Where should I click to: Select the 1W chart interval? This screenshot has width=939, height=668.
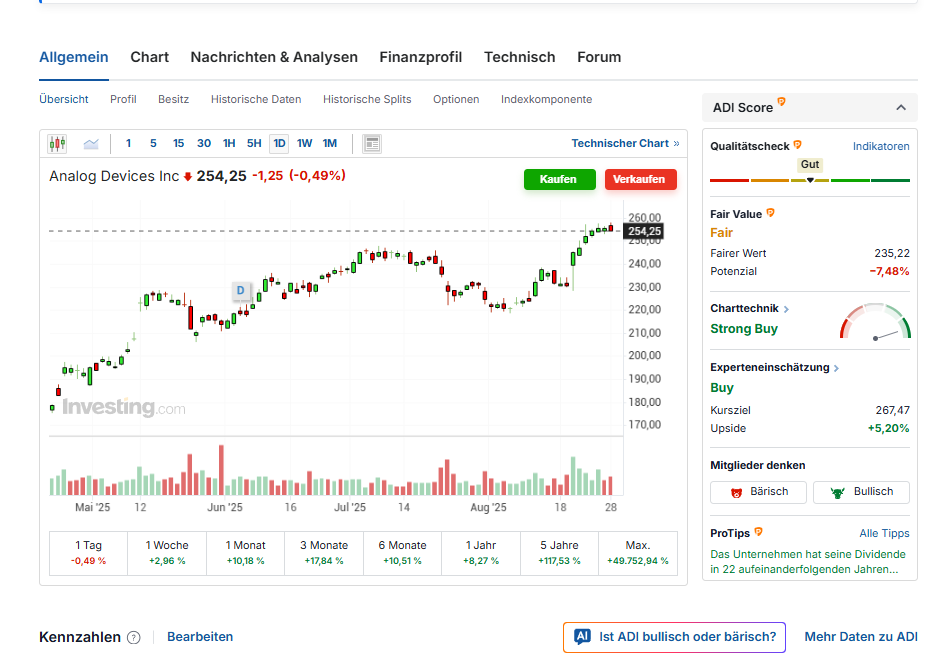click(304, 144)
